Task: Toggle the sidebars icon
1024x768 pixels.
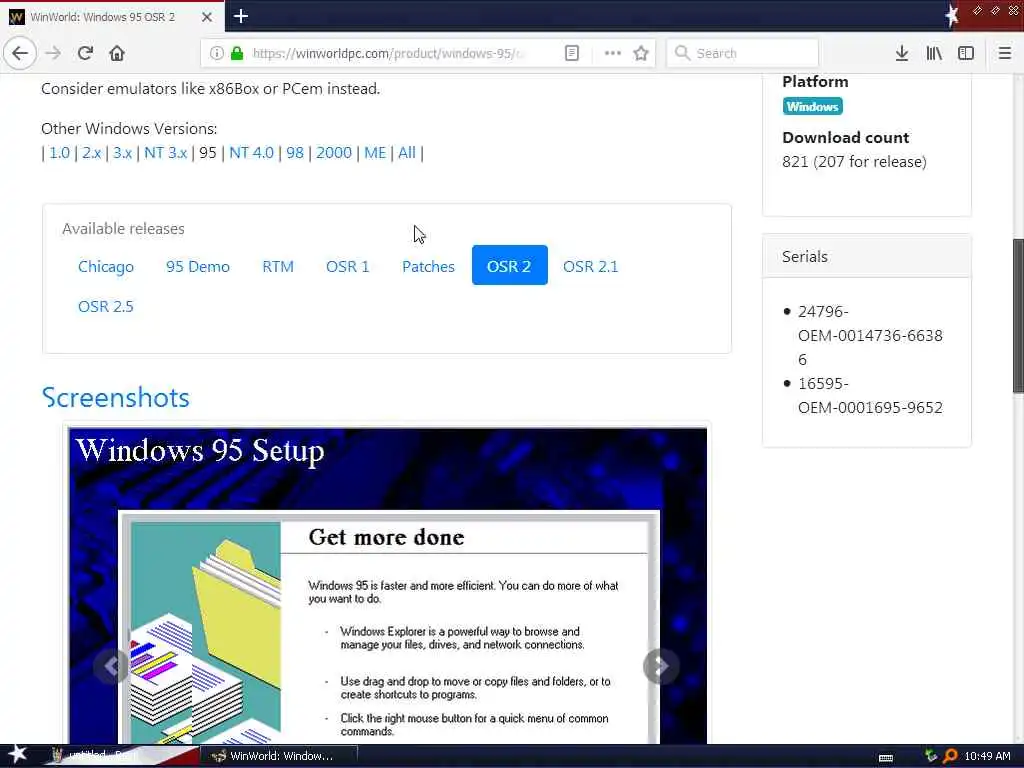Action: tap(966, 53)
